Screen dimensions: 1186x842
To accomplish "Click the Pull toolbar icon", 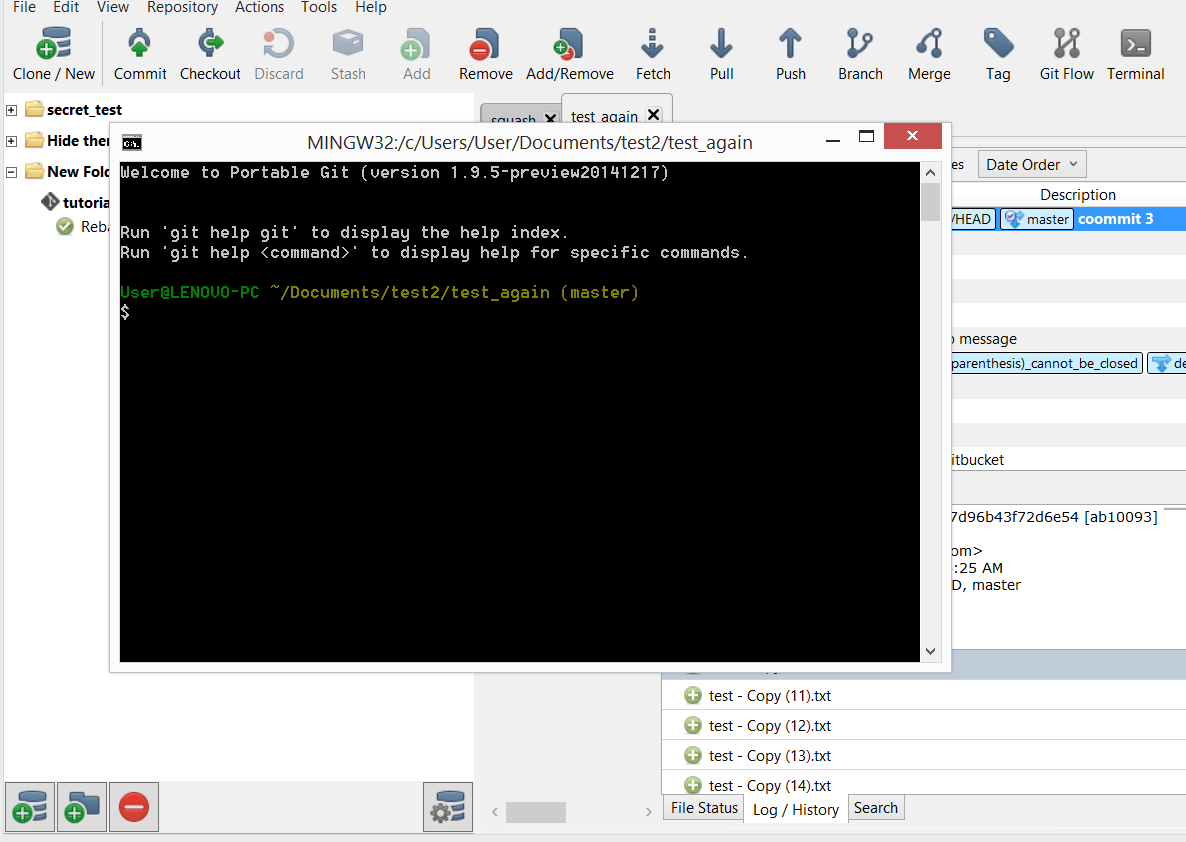I will coord(722,44).
